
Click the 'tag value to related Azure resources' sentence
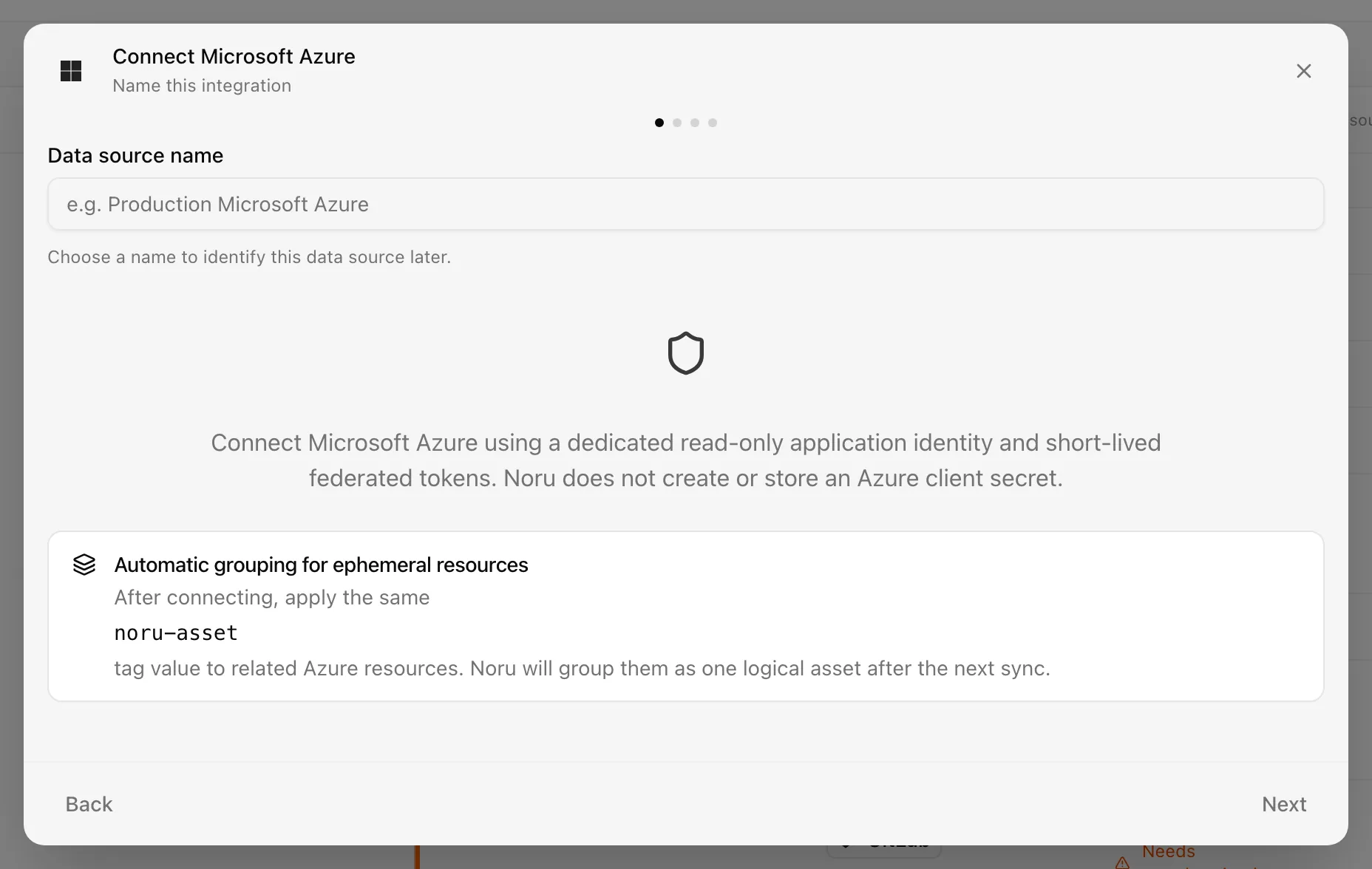tap(582, 668)
